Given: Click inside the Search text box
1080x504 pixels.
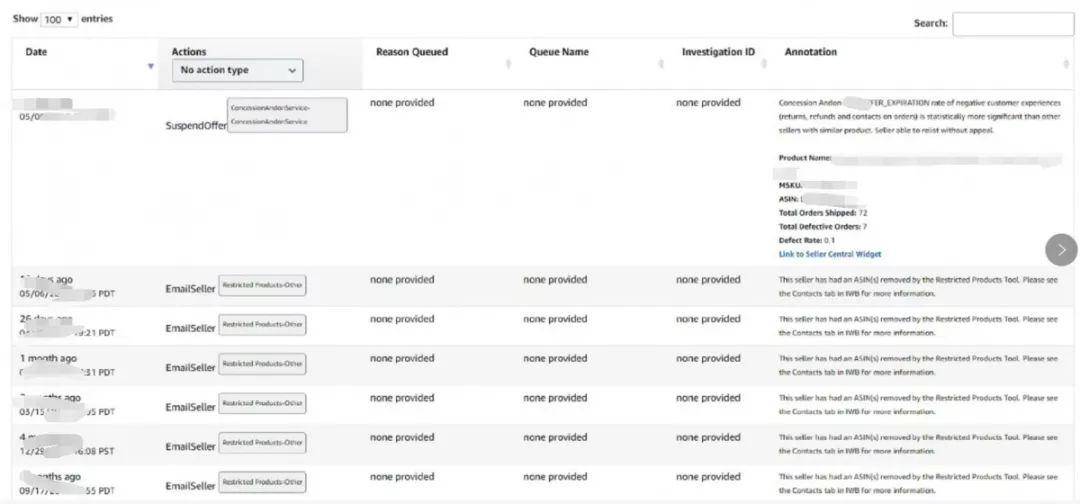Looking at the screenshot, I should [1012, 24].
